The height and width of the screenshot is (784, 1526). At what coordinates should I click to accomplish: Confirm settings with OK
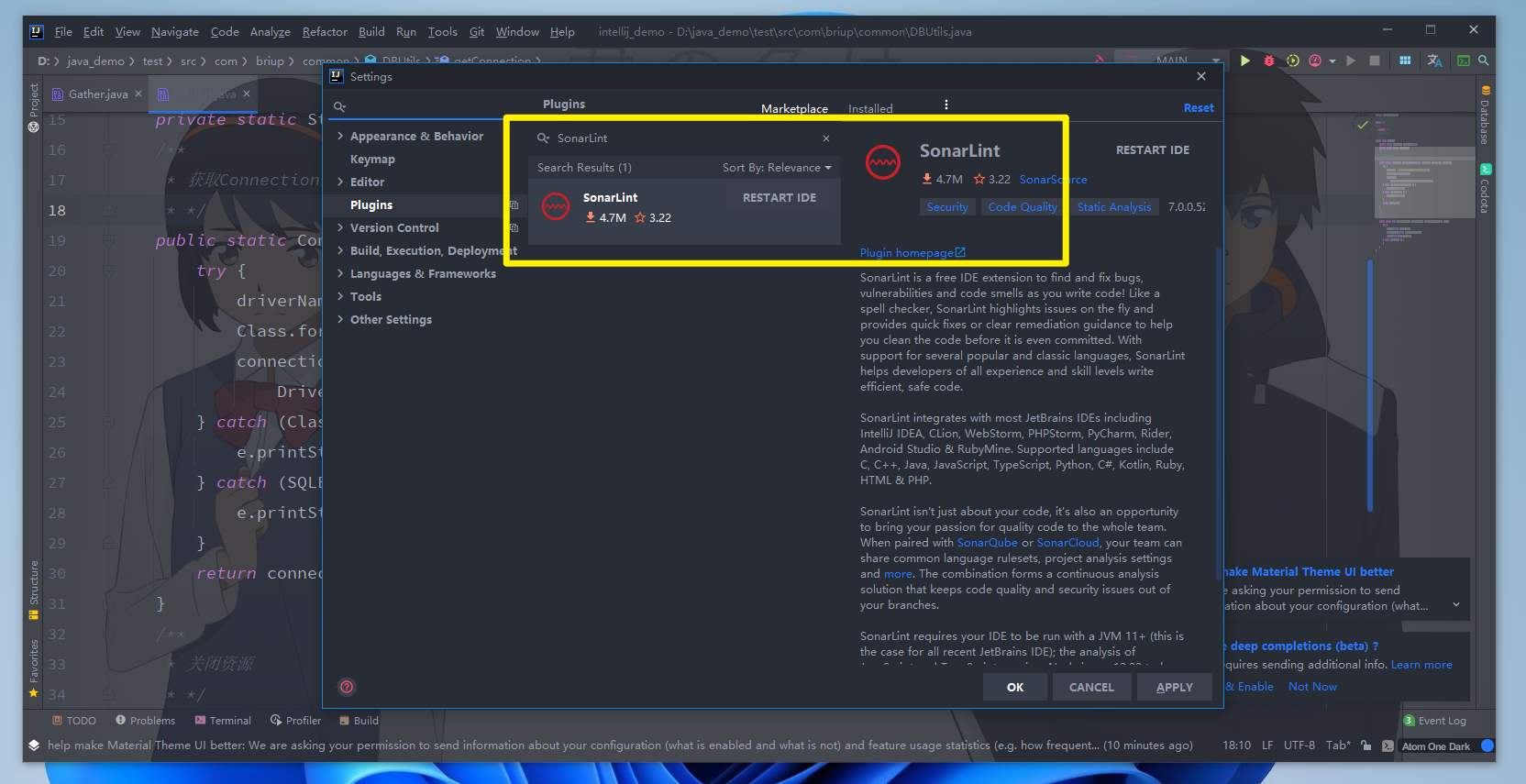tap(1015, 687)
